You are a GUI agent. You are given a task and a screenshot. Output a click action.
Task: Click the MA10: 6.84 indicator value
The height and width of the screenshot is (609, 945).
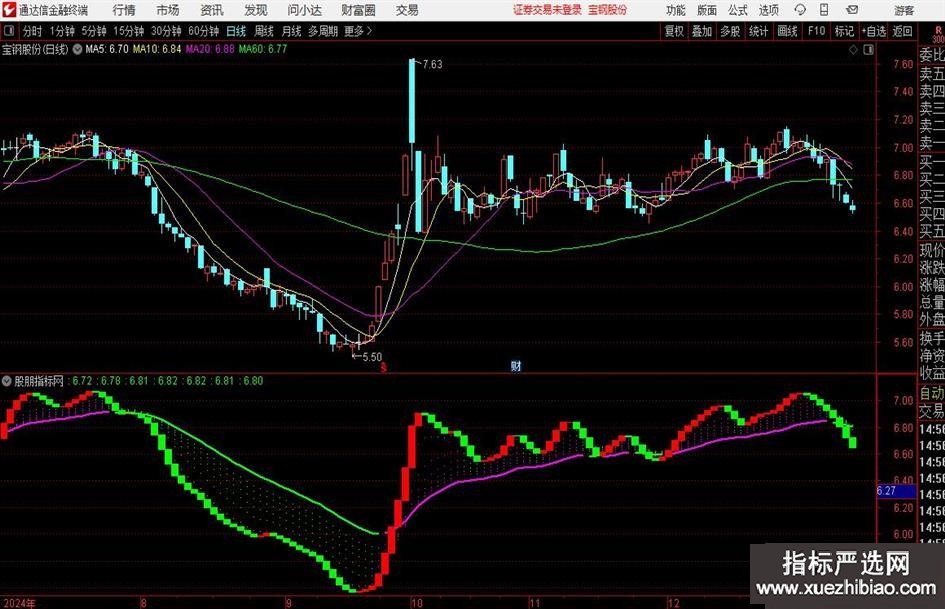[157, 49]
